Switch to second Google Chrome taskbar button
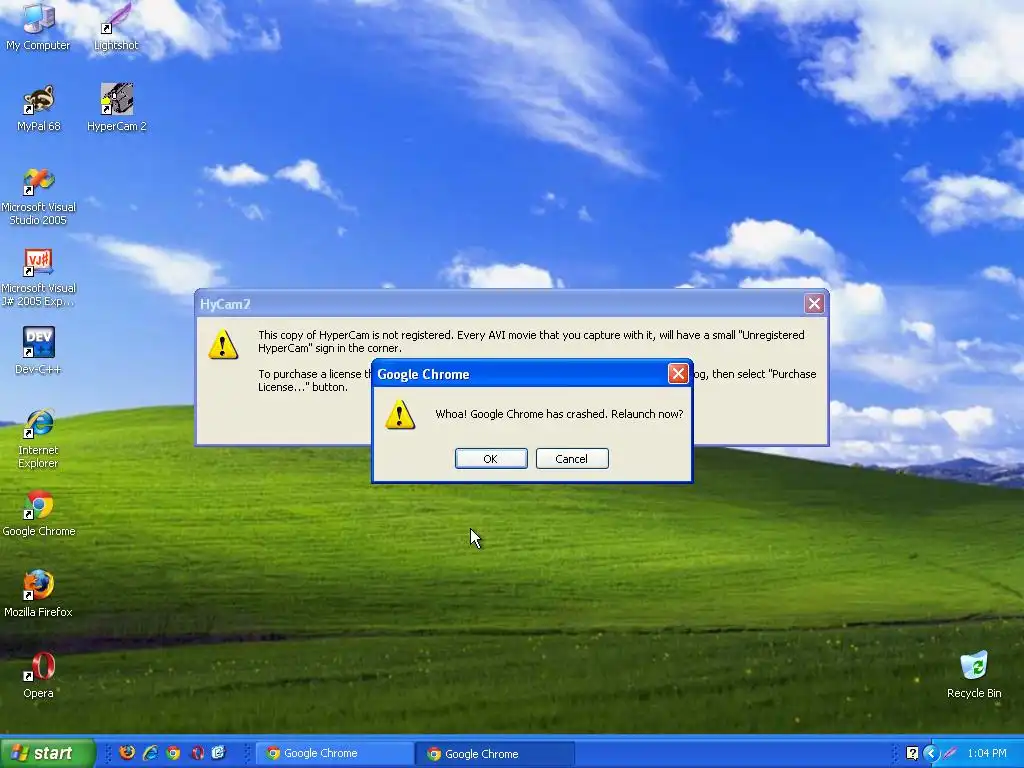 click(494, 754)
